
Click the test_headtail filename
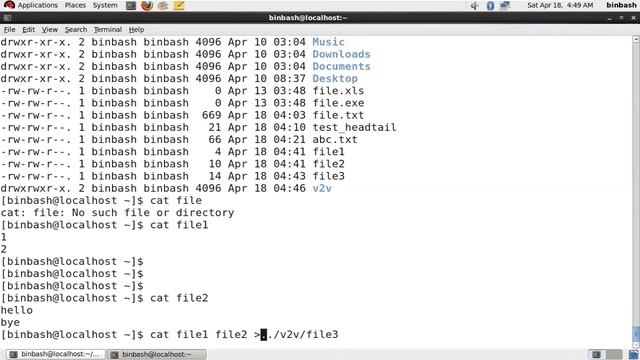click(354, 127)
